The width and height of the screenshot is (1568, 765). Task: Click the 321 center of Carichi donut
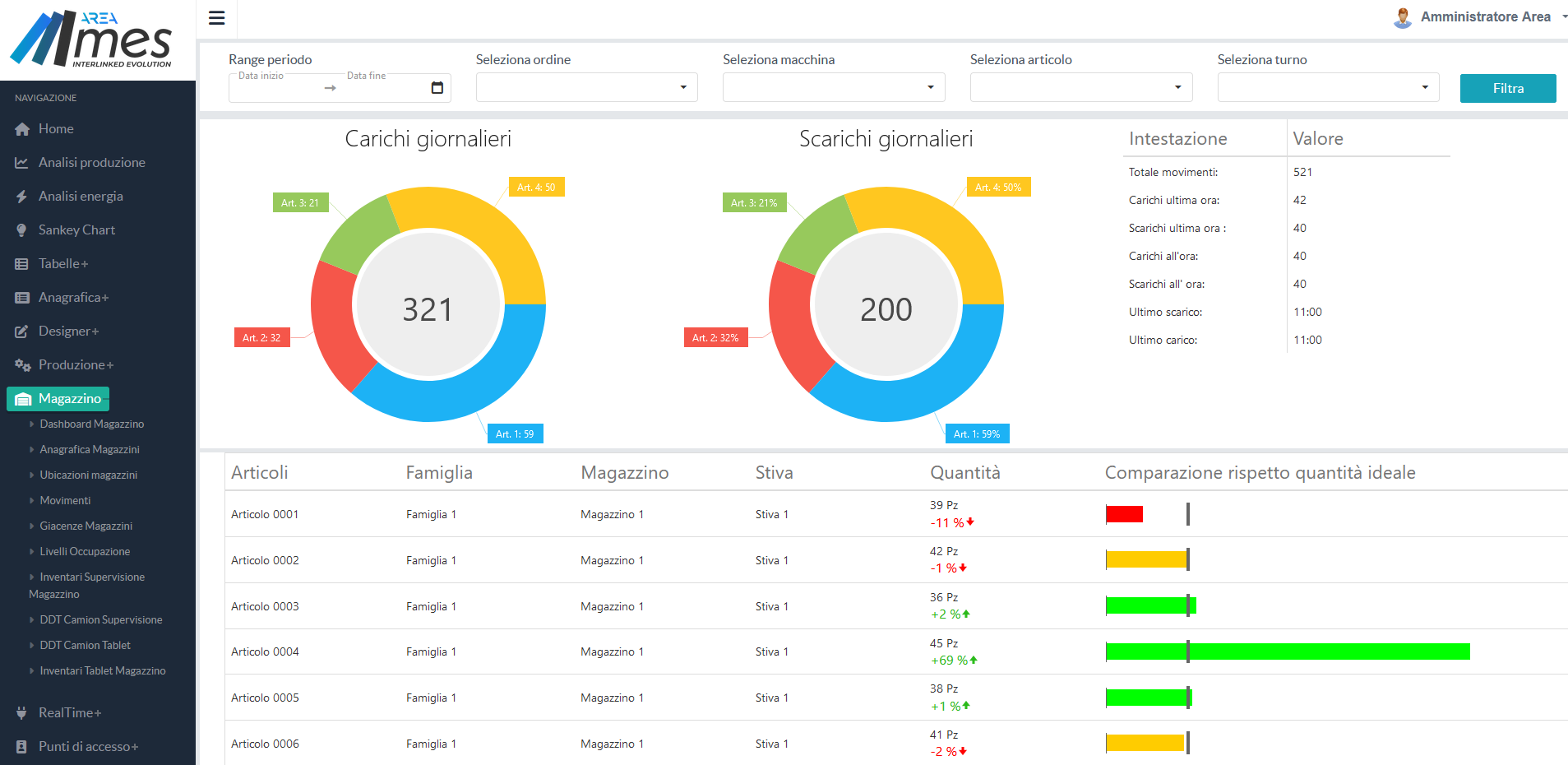click(428, 310)
